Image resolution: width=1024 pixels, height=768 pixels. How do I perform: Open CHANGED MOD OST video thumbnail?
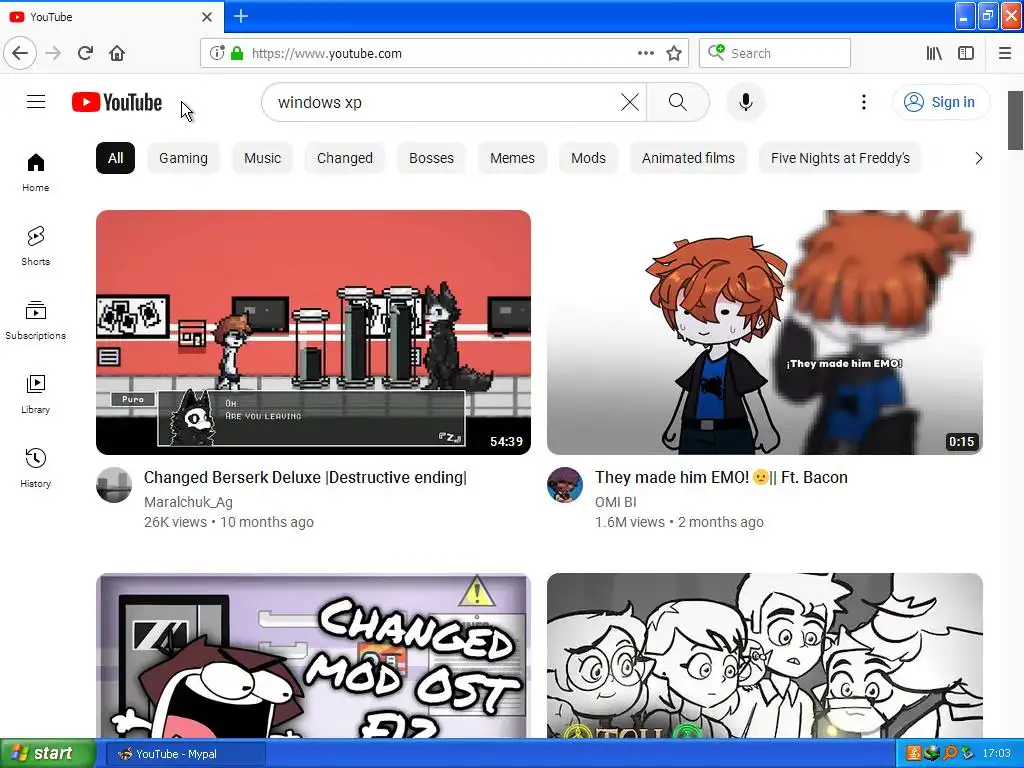tap(313, 656)
